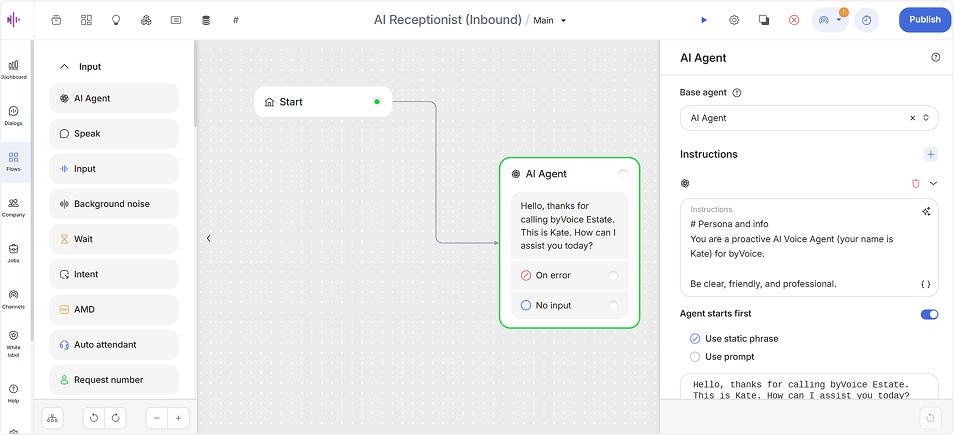
Task: Click the red circled X icon in toolbar
Action: (x=794, y=20)
